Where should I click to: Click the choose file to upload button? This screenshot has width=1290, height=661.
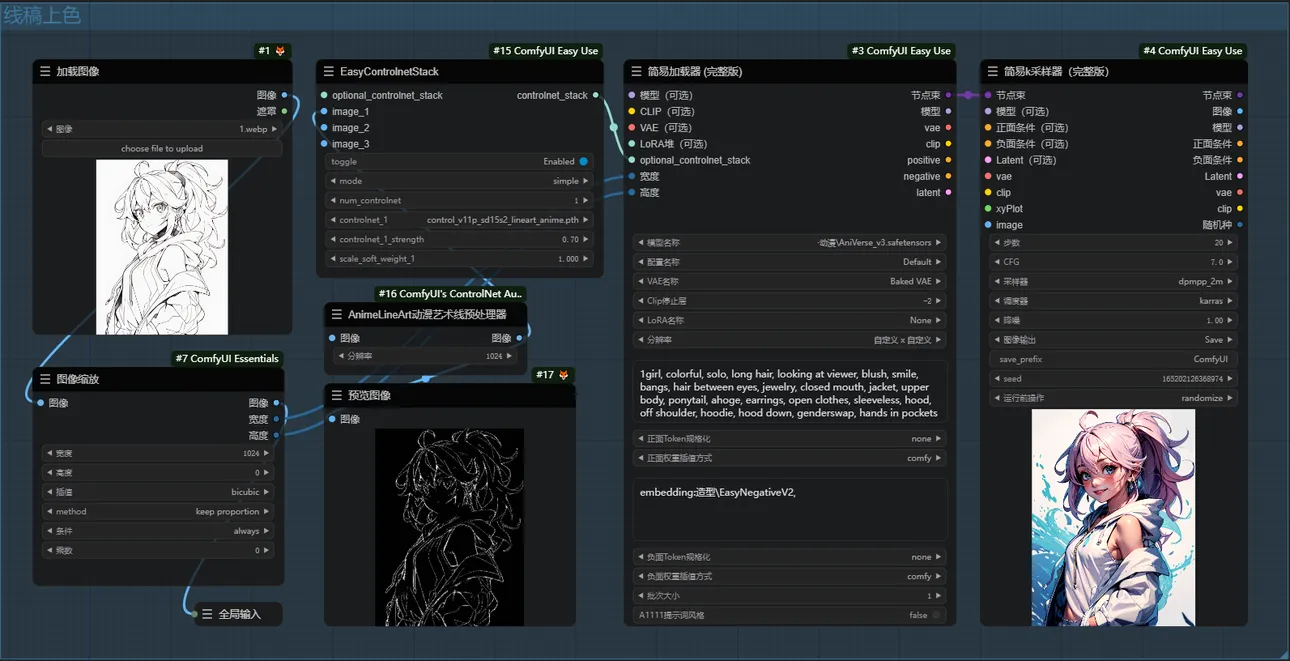pos(162,149)
